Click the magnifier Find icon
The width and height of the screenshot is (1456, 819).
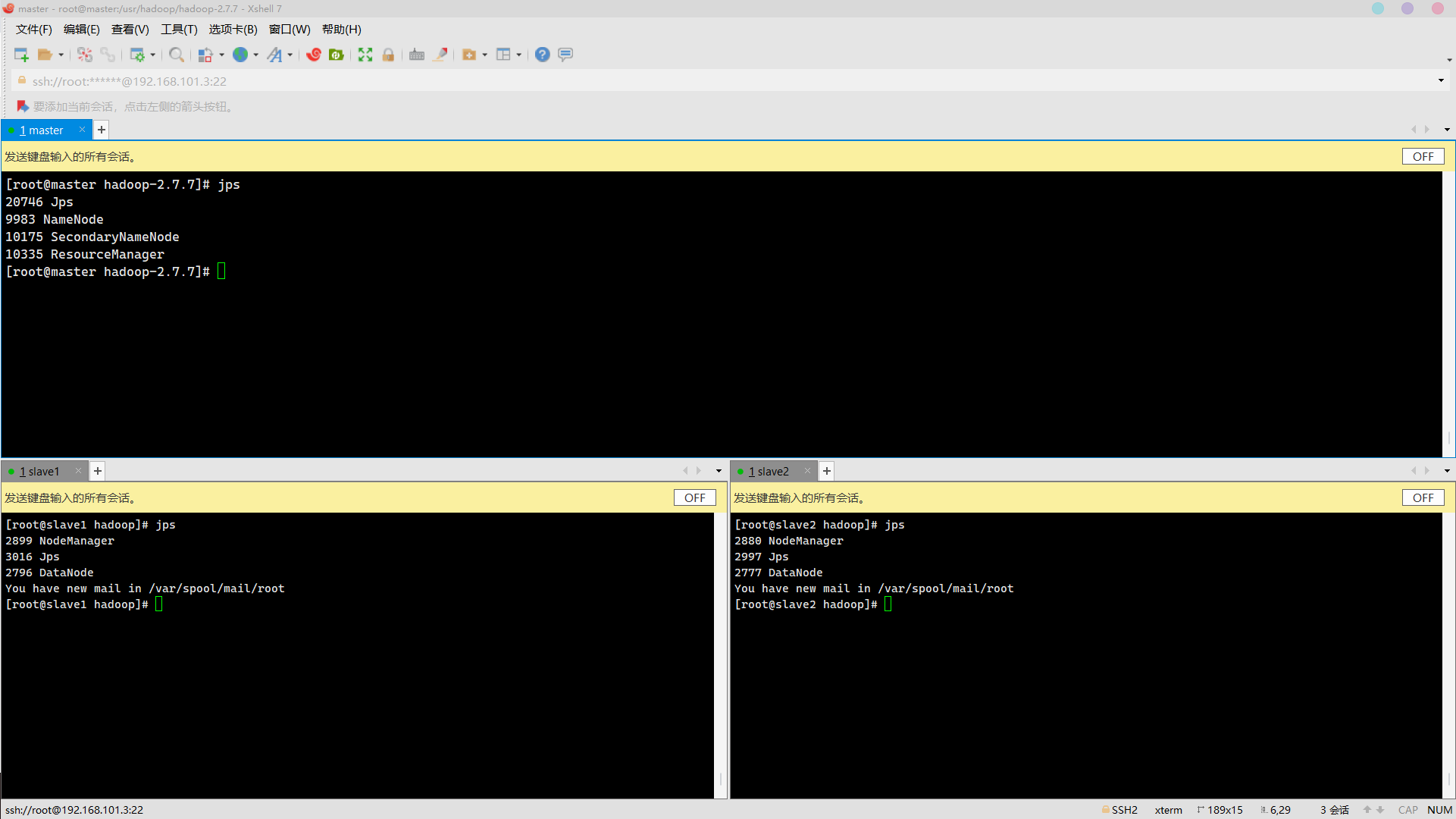pos(176,55)
